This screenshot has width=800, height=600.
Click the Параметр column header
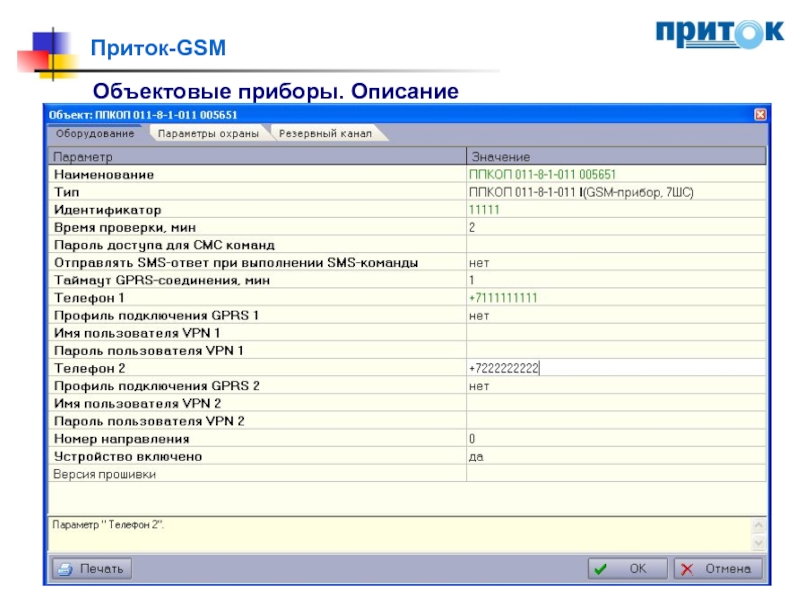(x=256, y=157)
